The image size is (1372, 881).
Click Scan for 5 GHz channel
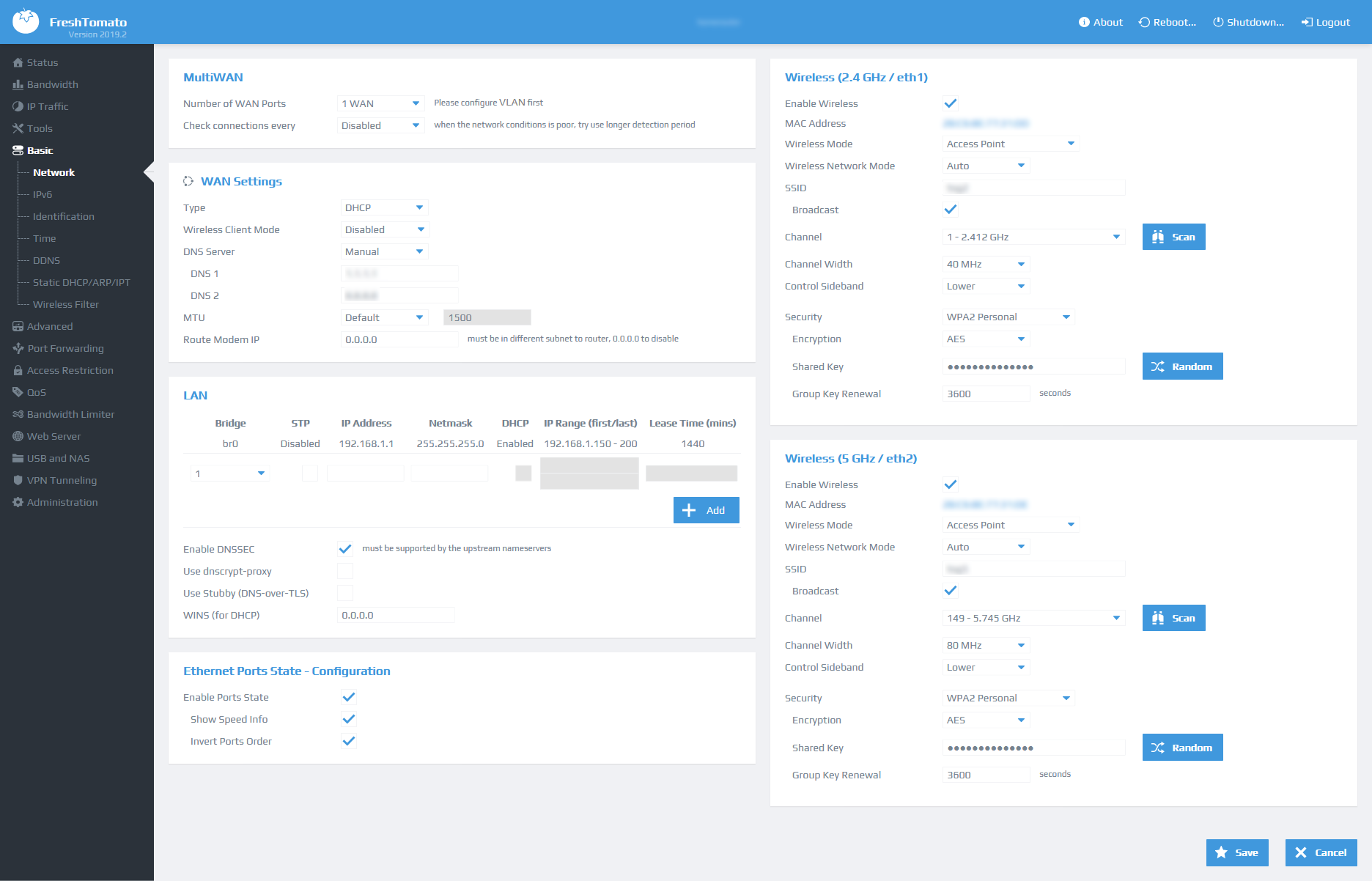[1174, 618]
